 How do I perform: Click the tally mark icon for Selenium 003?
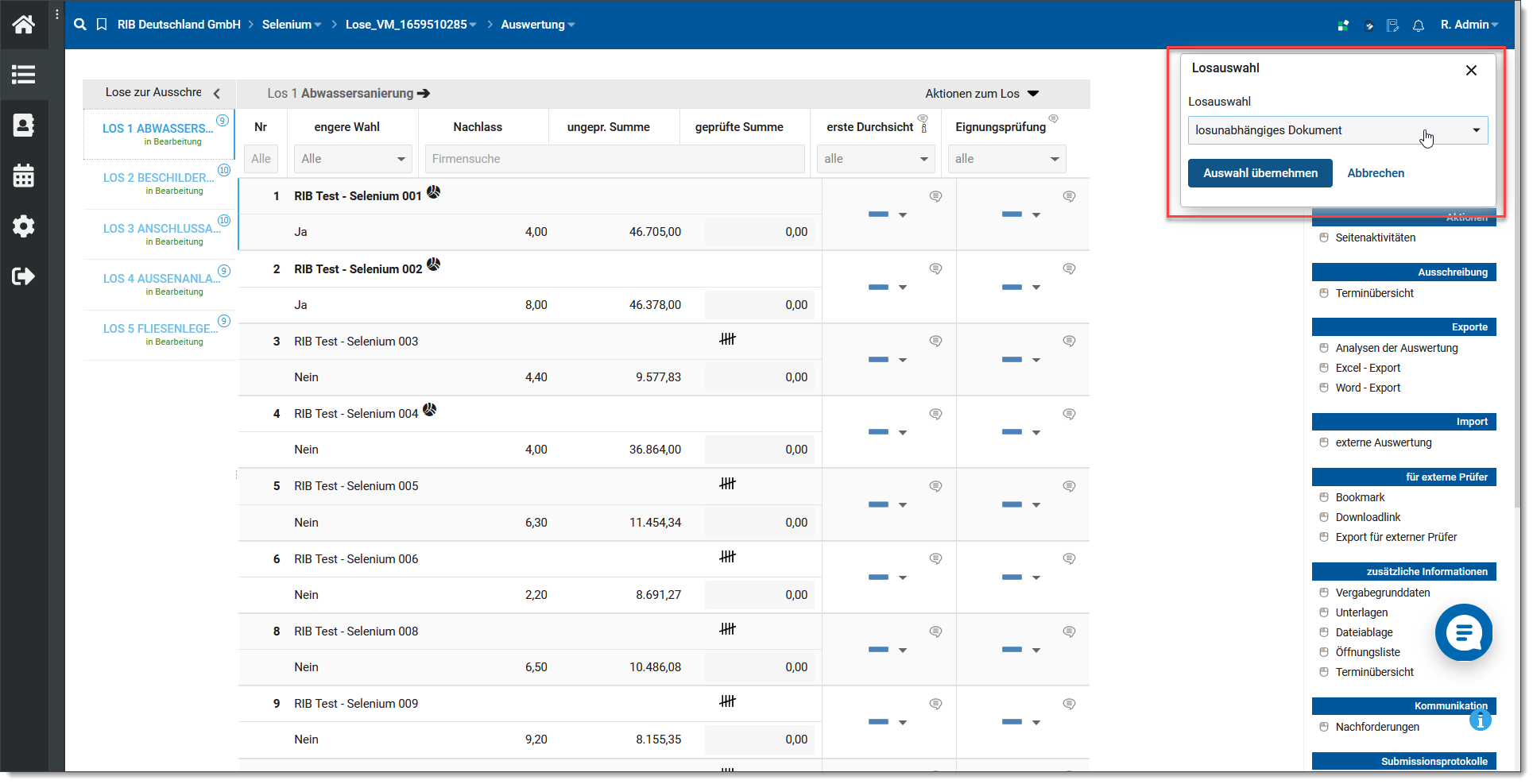tap(728, 339)
